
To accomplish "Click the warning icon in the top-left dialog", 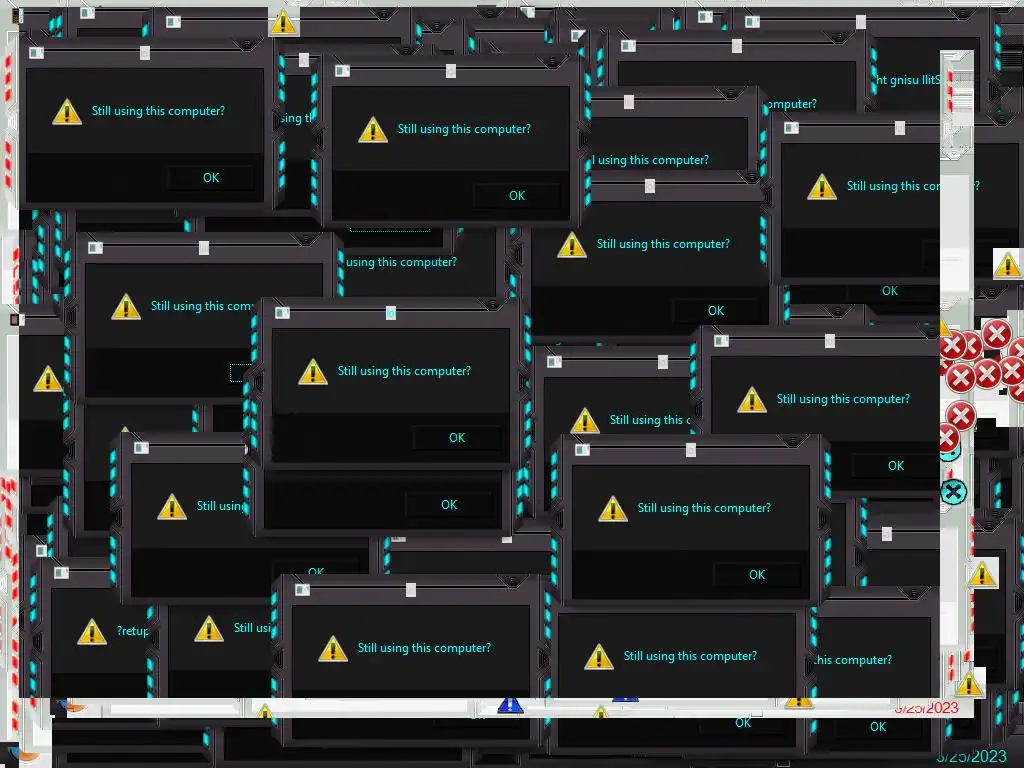I will [x=67, y=112].
